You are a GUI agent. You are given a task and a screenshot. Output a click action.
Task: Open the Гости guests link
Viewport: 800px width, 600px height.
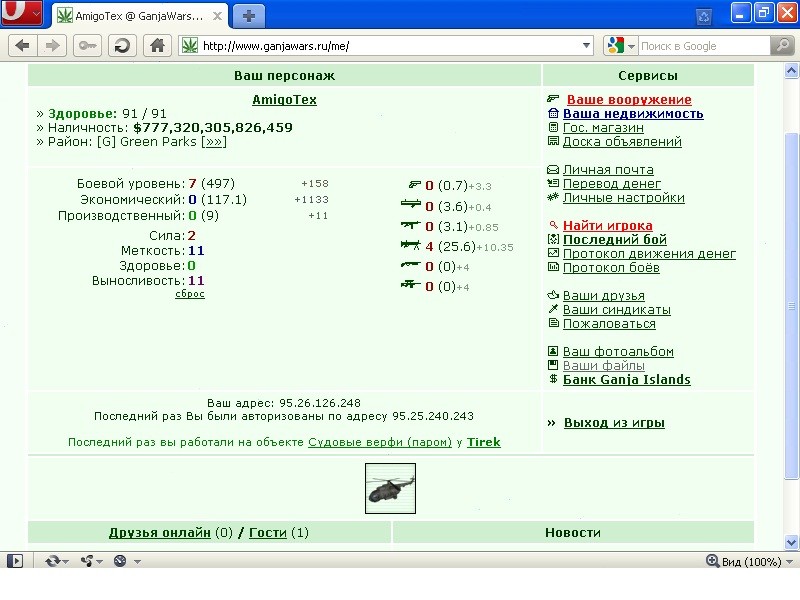(x=267, y=532)
